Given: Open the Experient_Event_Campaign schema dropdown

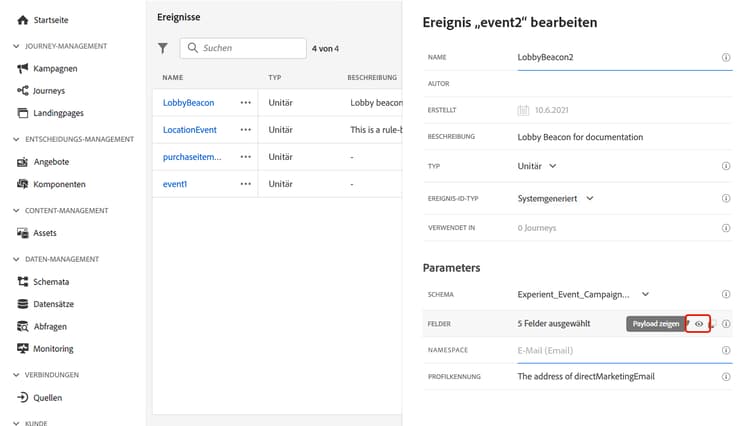Looking at the screenshot, I should pyautogui.click(x=583, y=295).
